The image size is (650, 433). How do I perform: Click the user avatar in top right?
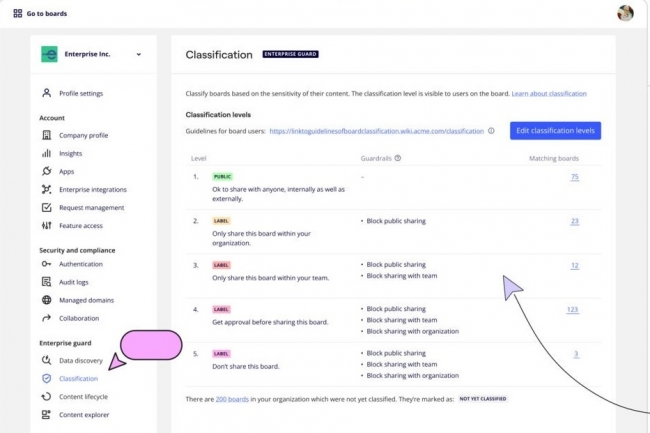(626, 13)
